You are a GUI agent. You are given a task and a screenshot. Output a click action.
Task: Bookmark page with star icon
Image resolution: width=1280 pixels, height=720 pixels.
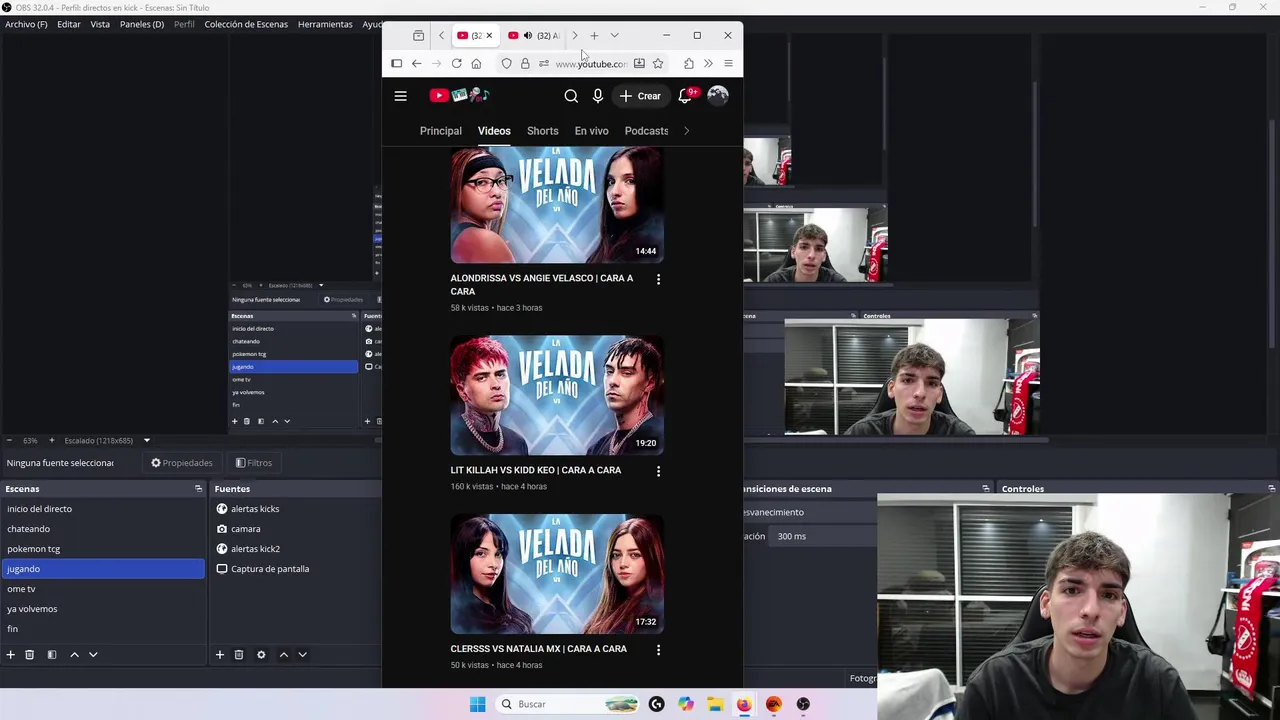tap(658, 64)
